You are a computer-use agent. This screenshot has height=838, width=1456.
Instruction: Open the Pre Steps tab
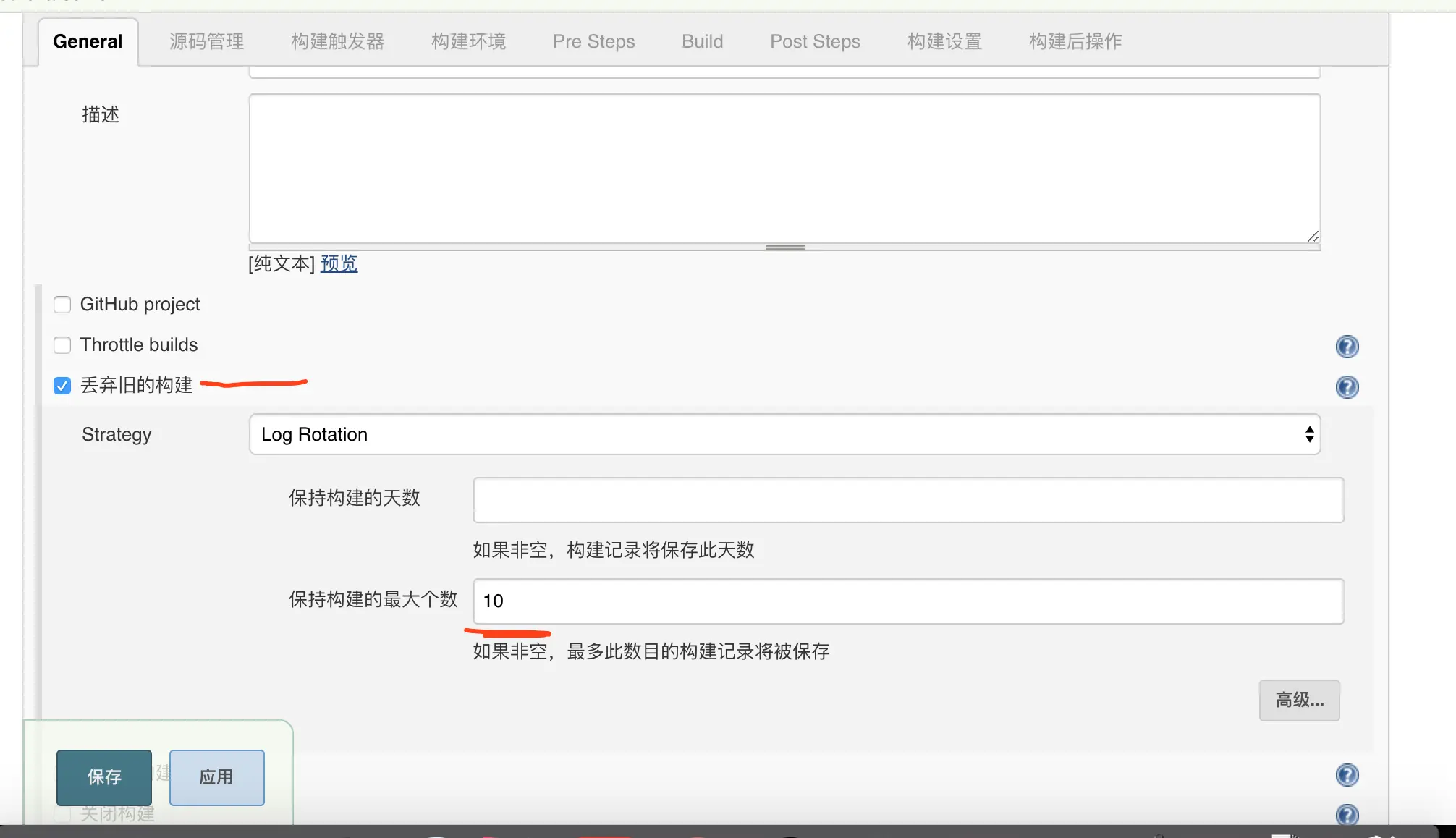click(593, 41)
